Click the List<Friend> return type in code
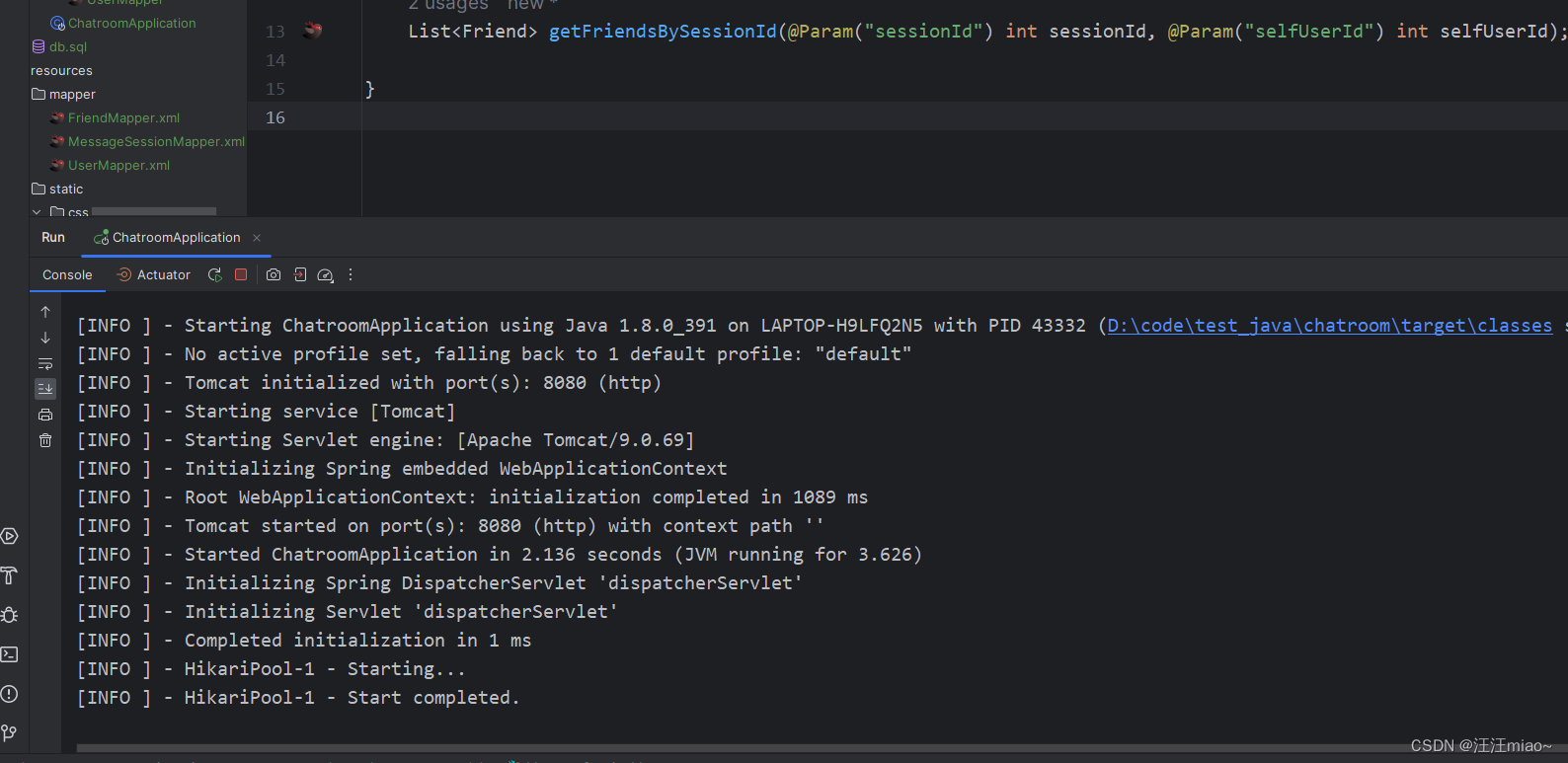Viewport: 1568px width, 763px height. point(473,32)
